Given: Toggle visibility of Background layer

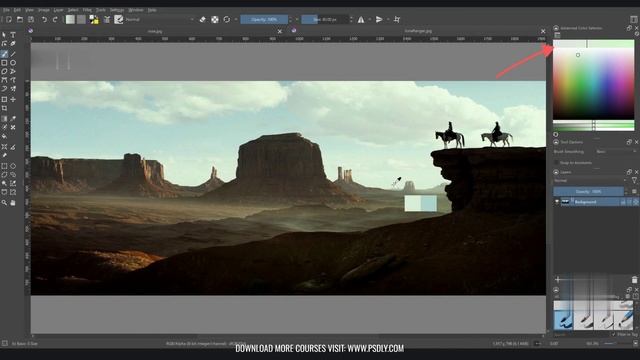Looking at the screenshot, I should pyautogui.click(x=557, y=202).
